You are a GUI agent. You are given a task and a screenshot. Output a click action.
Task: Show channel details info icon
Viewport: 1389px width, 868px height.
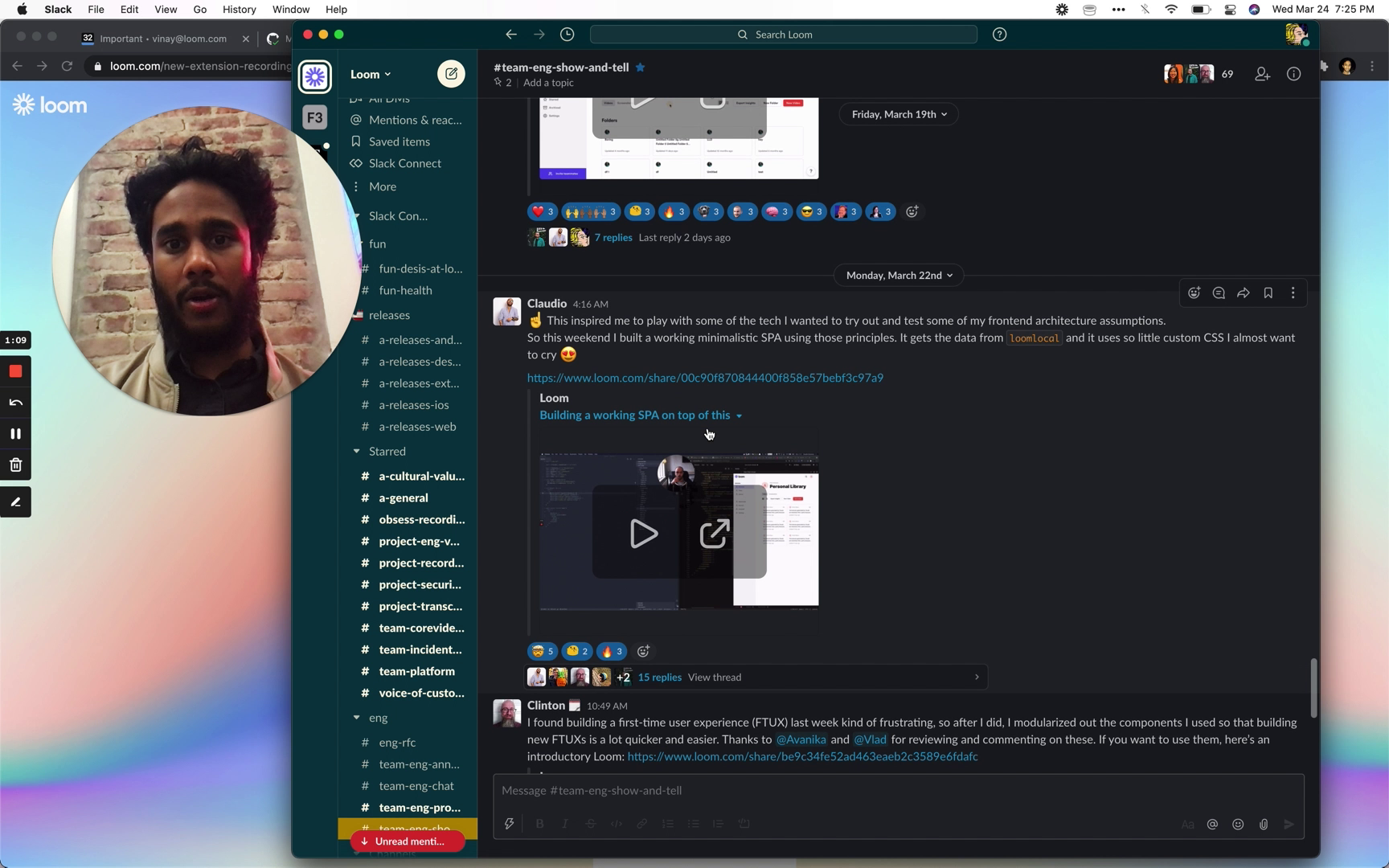tap(1293, 74)
